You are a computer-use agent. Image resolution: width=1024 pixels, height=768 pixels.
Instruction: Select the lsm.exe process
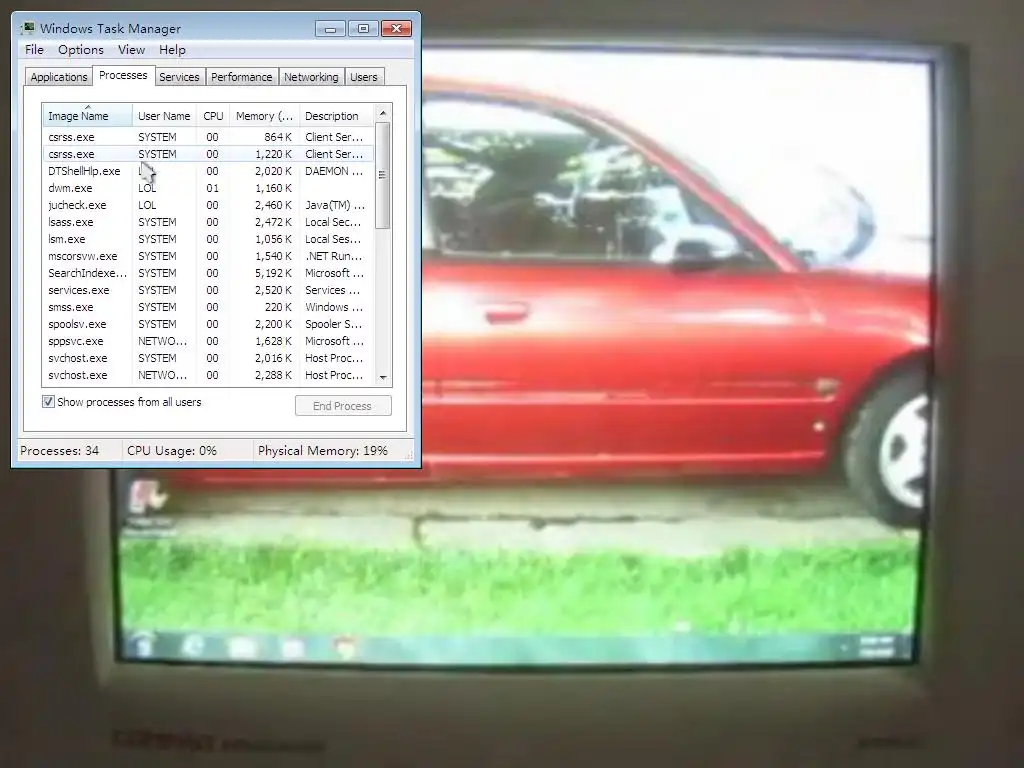pos(208,239)
